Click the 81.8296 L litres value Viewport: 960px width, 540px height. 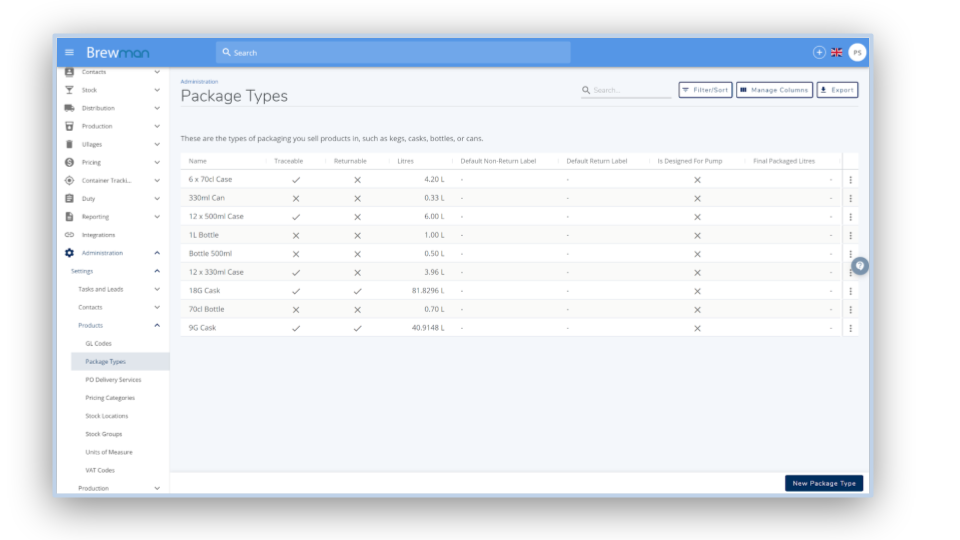[428, 291]
